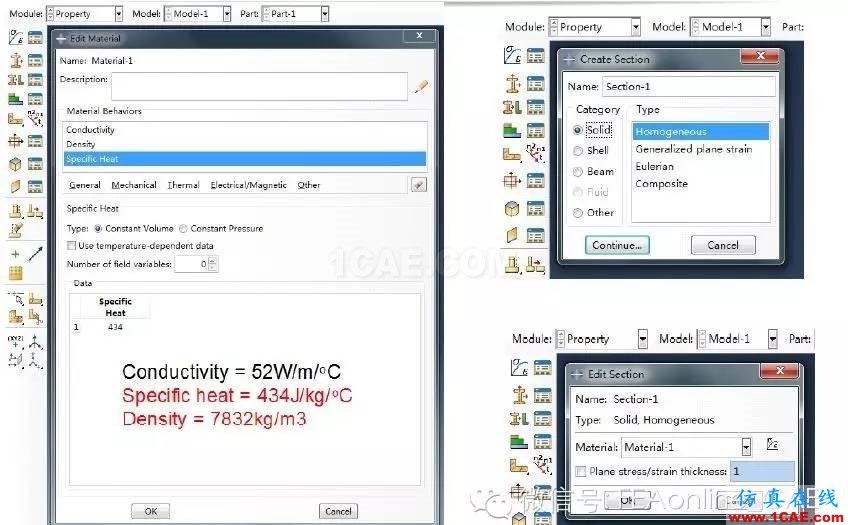Click green Composite Layup icon beside Edit Material dialog
Screen dimensions: 848x525
coord(16,99)
